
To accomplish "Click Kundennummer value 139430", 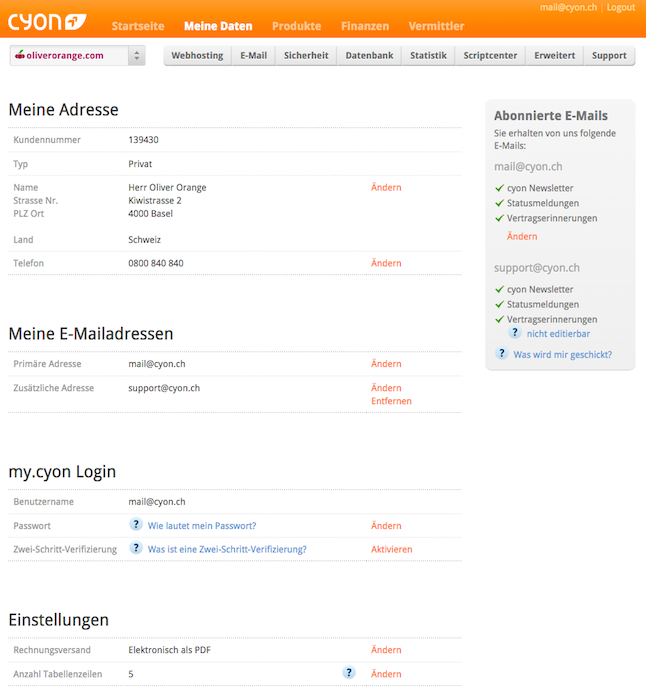I will click(x=143, y=140).
